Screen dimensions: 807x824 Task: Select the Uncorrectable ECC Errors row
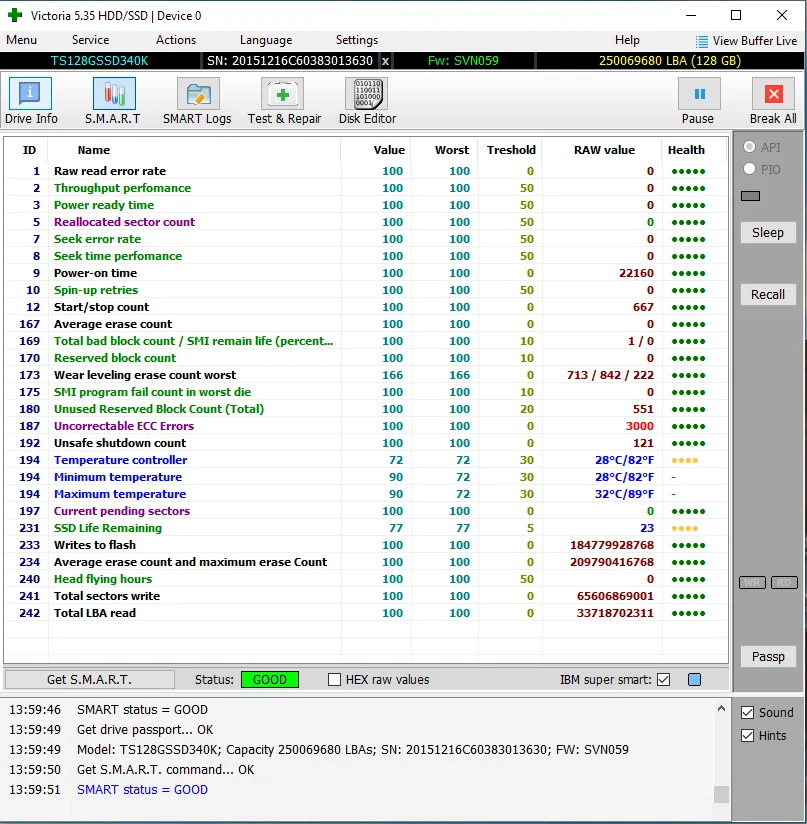tap(366, 426)
